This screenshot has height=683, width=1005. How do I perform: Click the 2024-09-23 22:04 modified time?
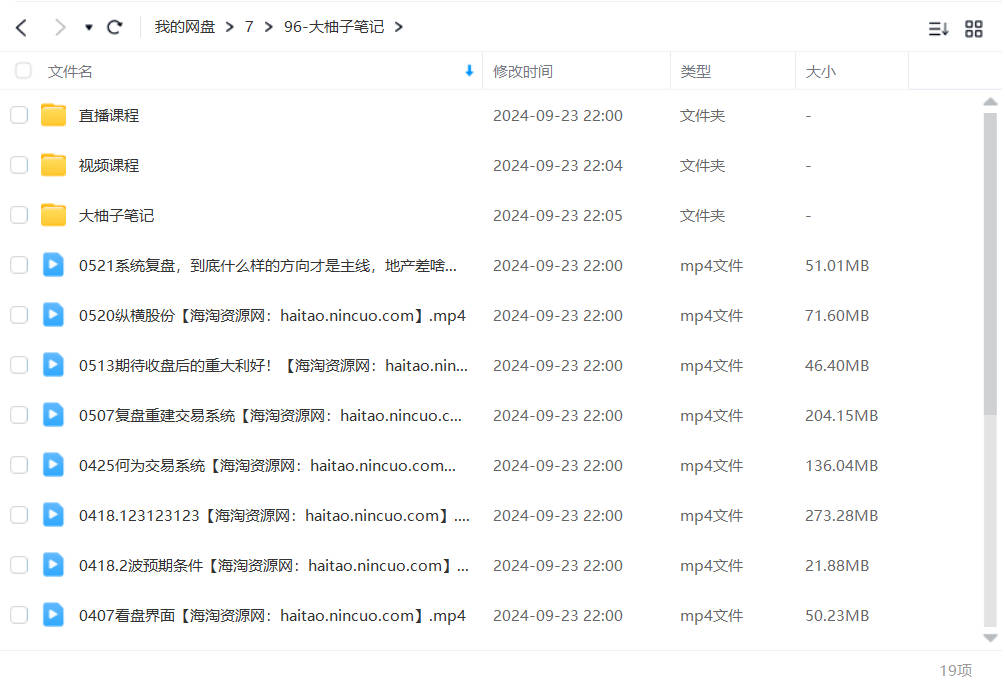pos(558,165)
